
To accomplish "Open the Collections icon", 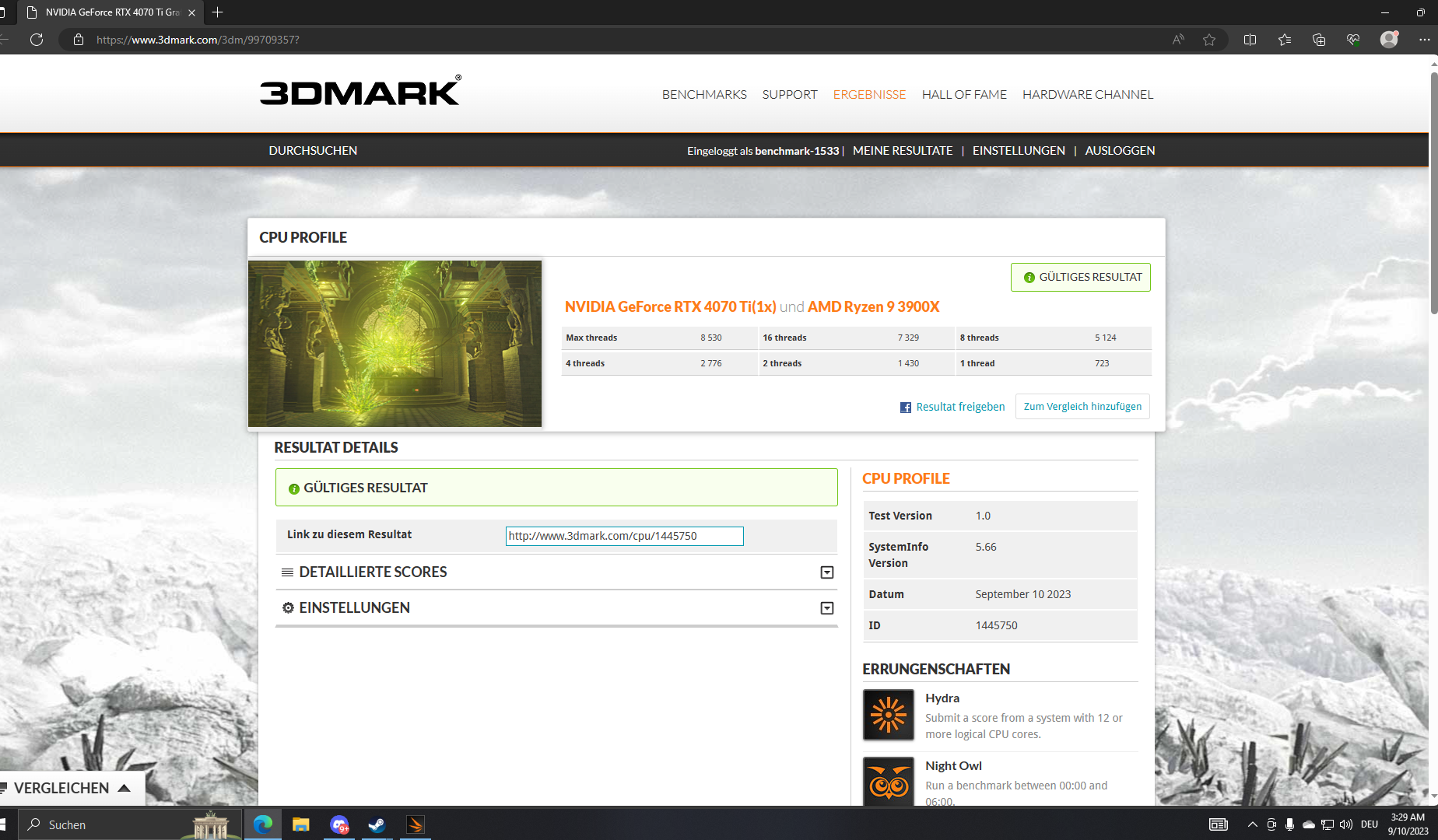I will (x=1319, y=40).
